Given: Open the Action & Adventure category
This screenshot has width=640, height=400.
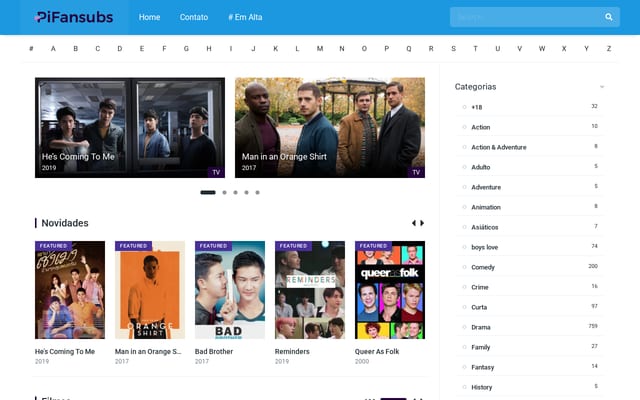Looking at the screenshot, I should pyautogui.click(x=499, y=147).
